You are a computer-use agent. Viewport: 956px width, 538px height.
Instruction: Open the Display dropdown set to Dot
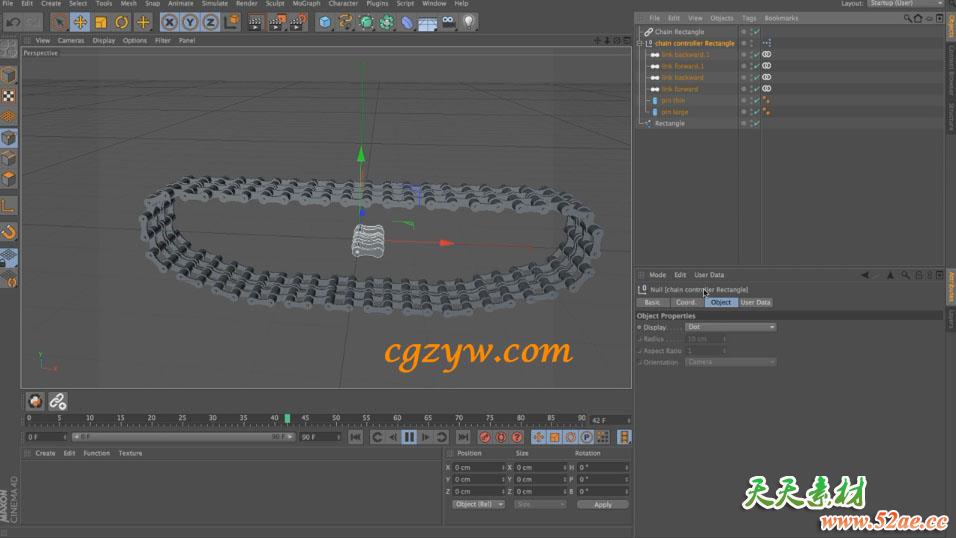pos(730,328)
